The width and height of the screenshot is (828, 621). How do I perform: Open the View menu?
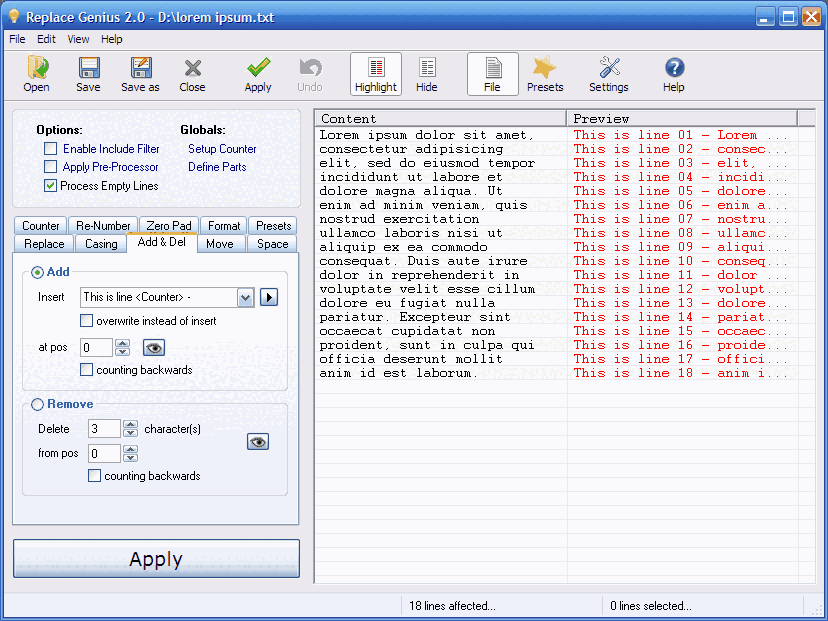pyautogui.click(x=78, y=39)
